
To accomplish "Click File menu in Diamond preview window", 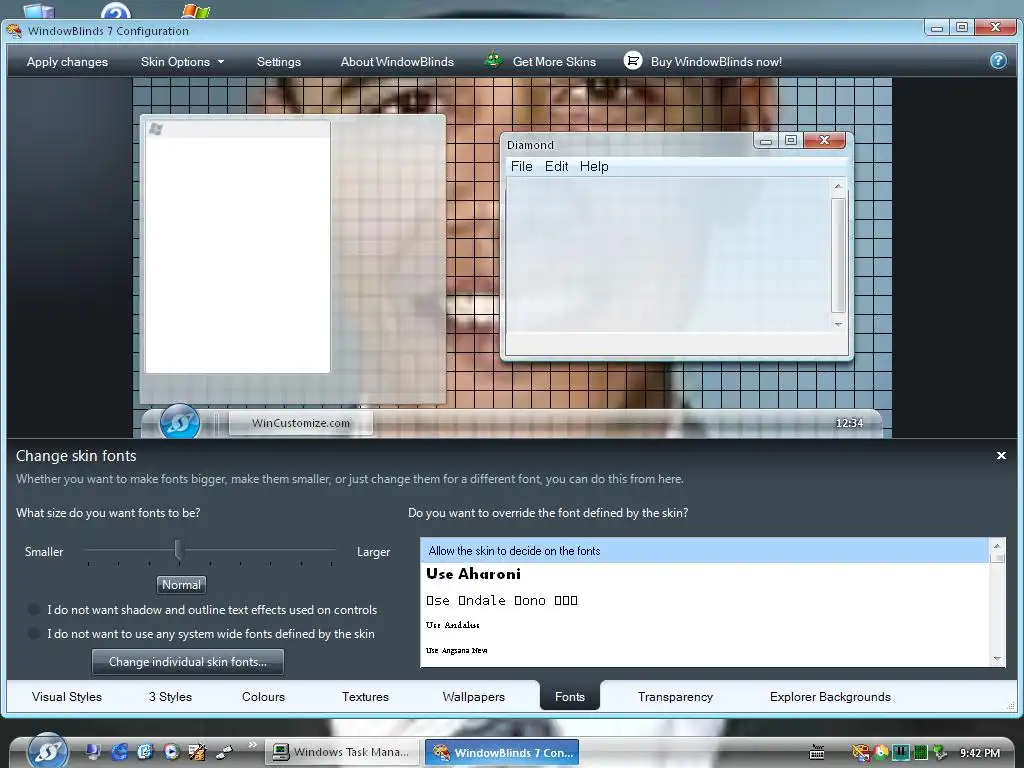I will pyautogui.click(x=521, y=167).
